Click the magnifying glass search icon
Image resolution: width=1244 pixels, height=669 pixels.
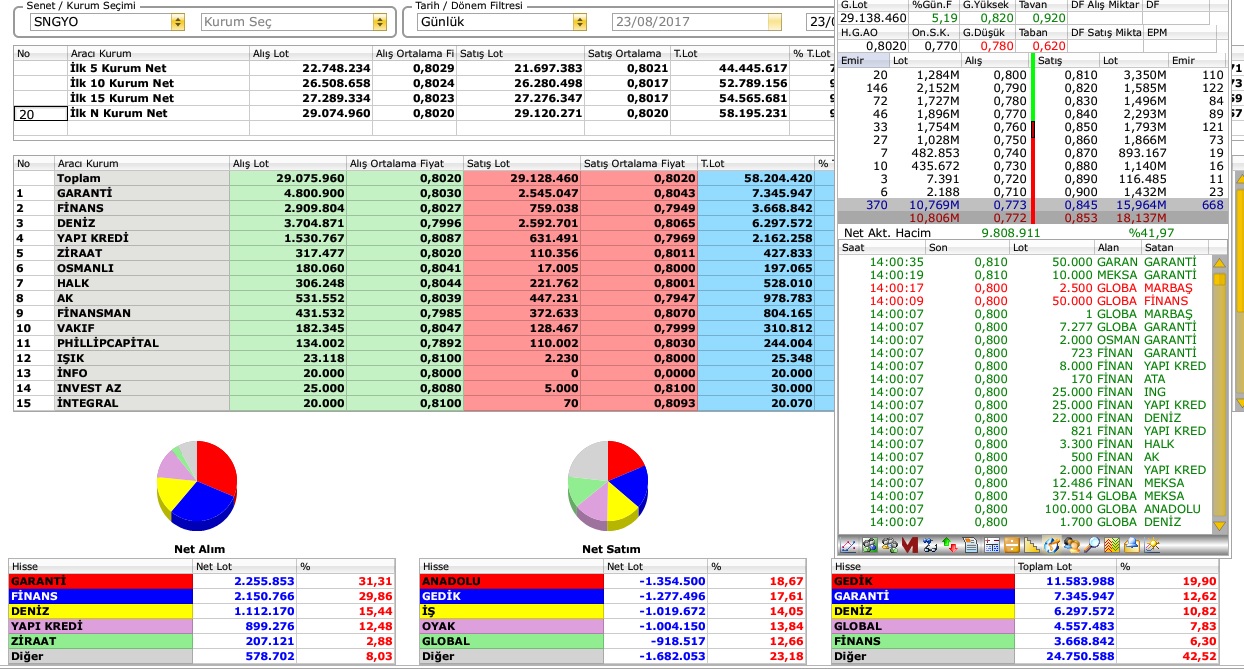[1093, 546]
